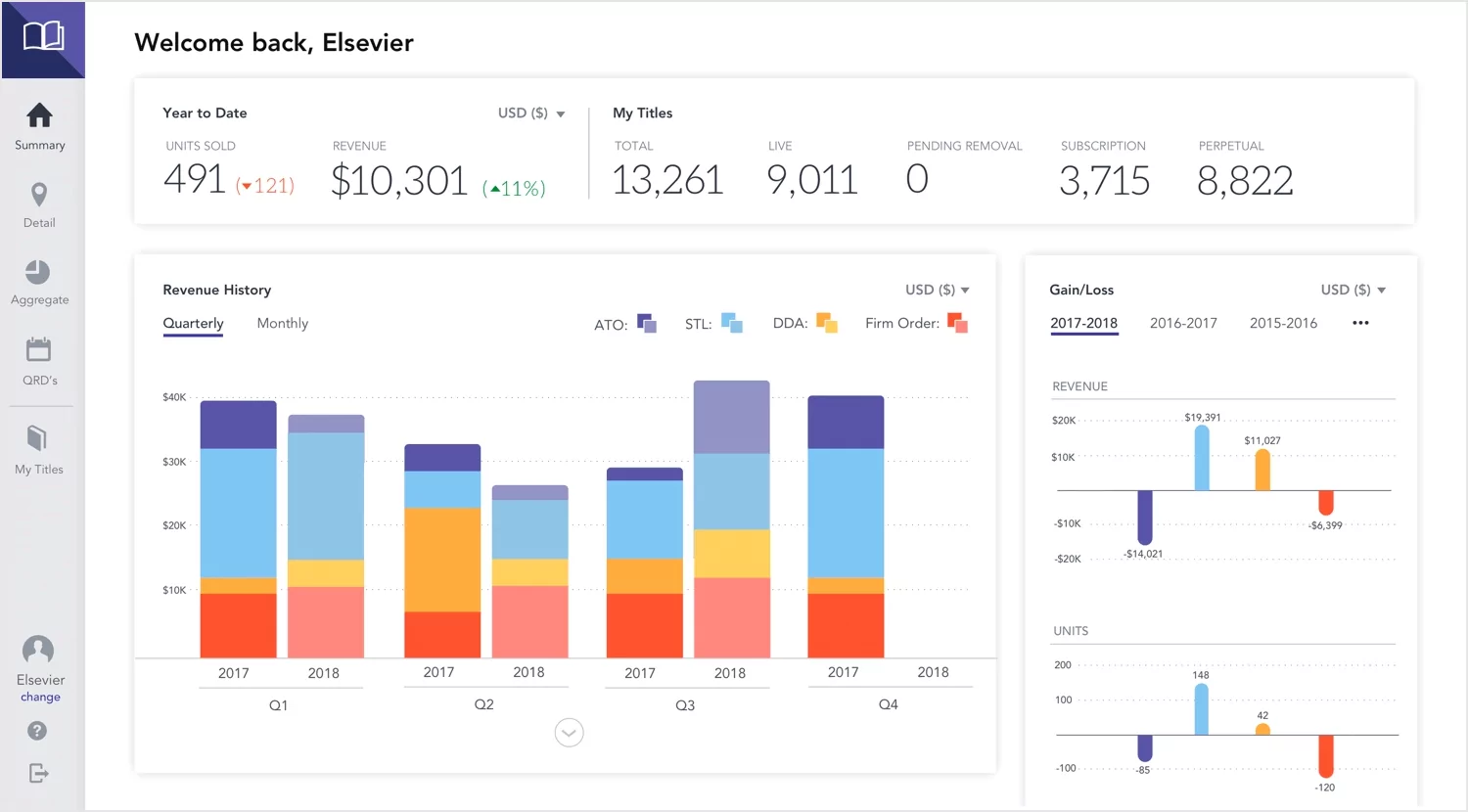The width and height of the screenshot is (1468, 812).
Task: Select the 2016-2017 Gain/Loss tab
Action: pyautogui.click(x=1183, y=323)
